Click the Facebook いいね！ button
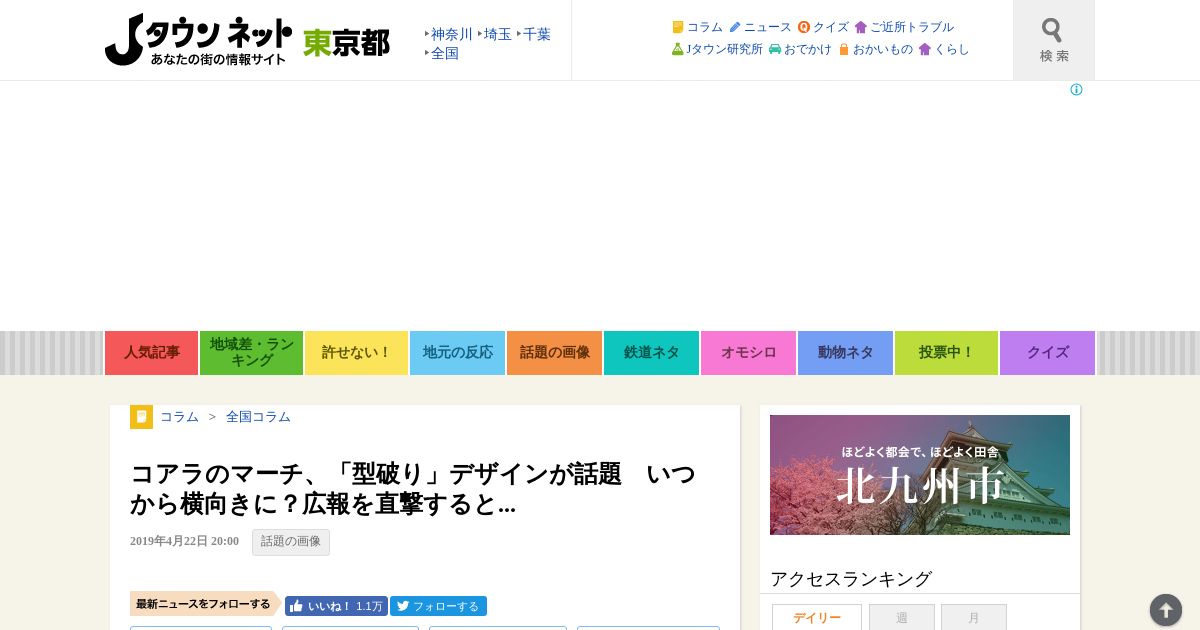Screen dimensions: 1200x630 tap(336, 606)
